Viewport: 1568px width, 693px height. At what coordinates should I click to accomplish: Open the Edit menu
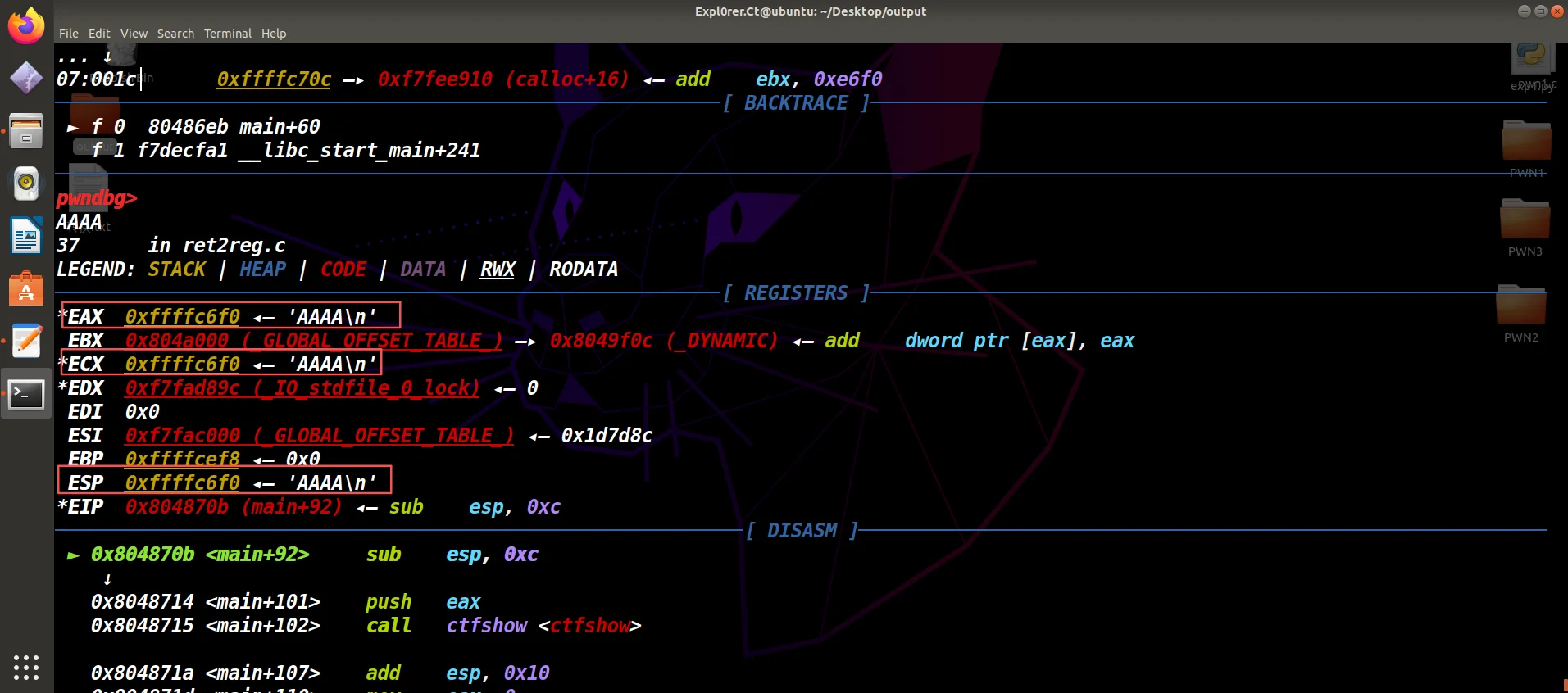(x=99, y=34)
